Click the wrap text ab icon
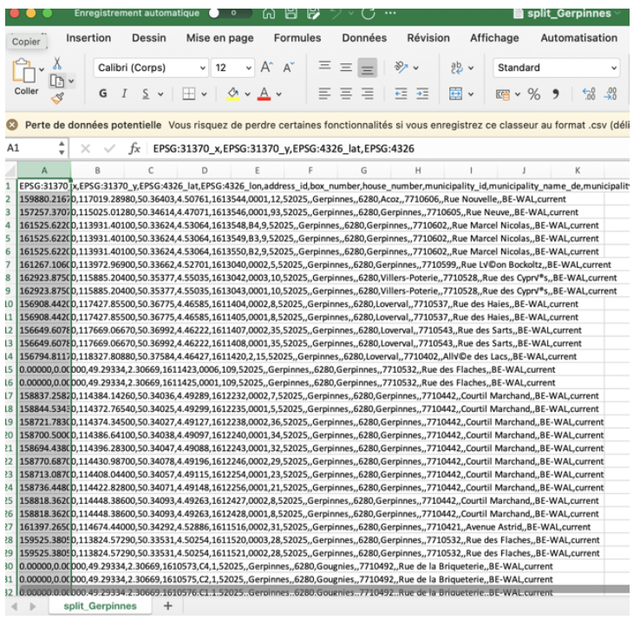 pyautogui.click(x=457, y=67)
